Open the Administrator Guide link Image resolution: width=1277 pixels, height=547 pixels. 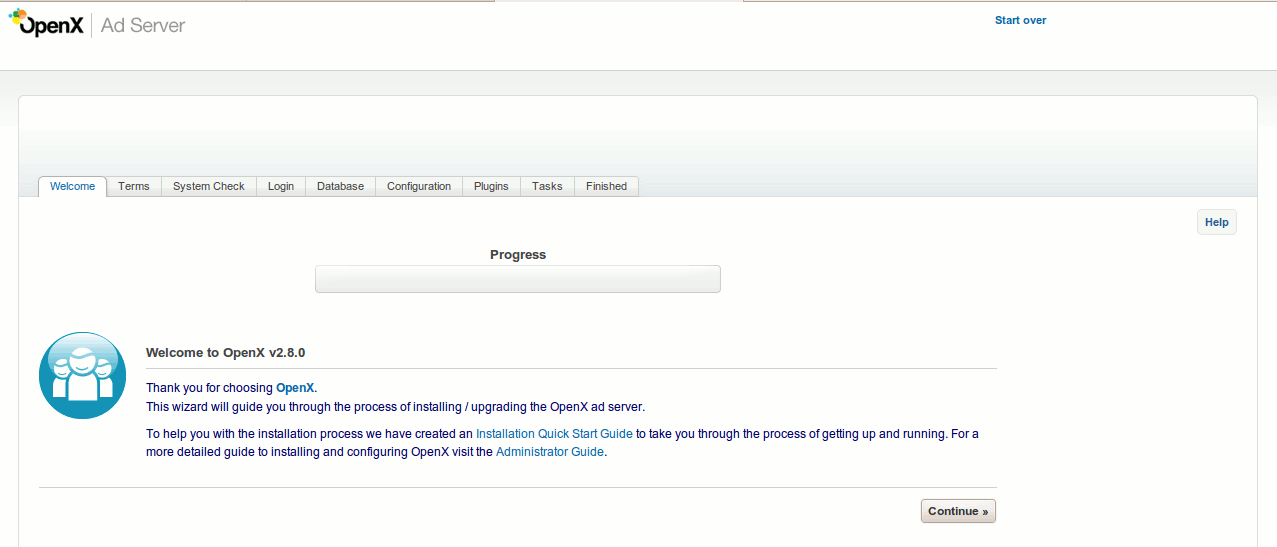550,452
